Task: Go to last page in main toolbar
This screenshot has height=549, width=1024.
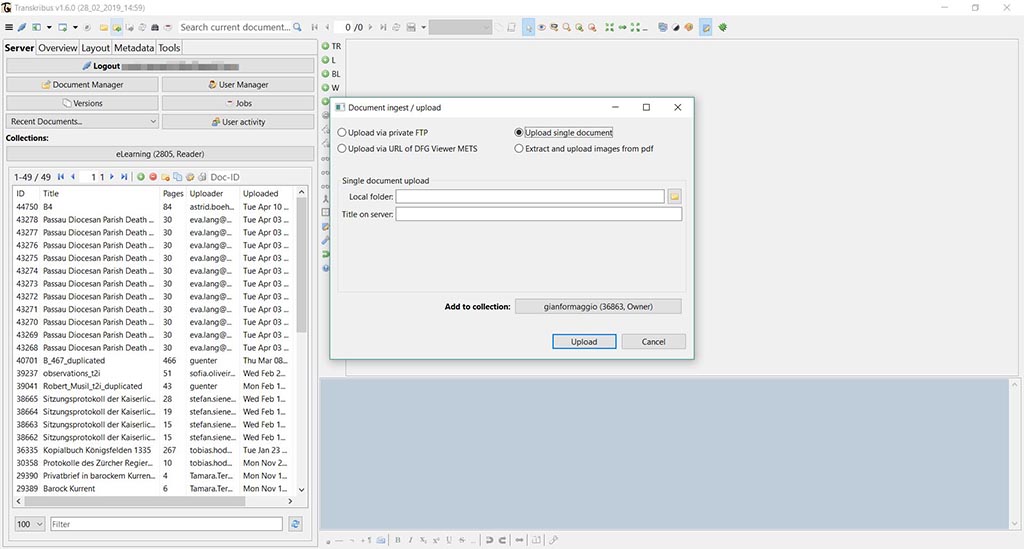Action: (383, 27)
